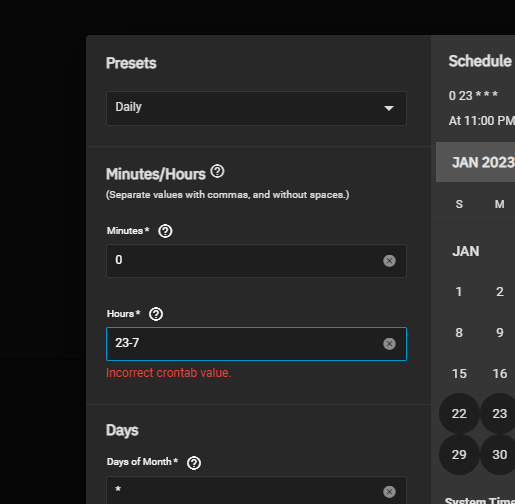The width and height of the screenshot is (515, 504).
Task: Pick January 9 in the schedule calendar
Action: (500, 333)
